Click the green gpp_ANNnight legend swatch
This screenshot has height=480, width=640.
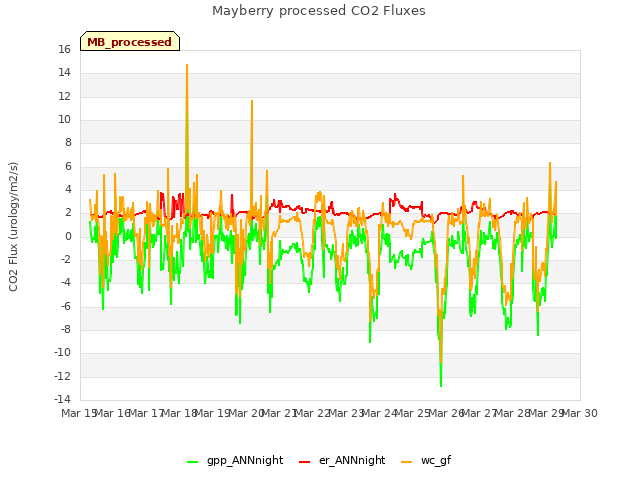[192, 462]
